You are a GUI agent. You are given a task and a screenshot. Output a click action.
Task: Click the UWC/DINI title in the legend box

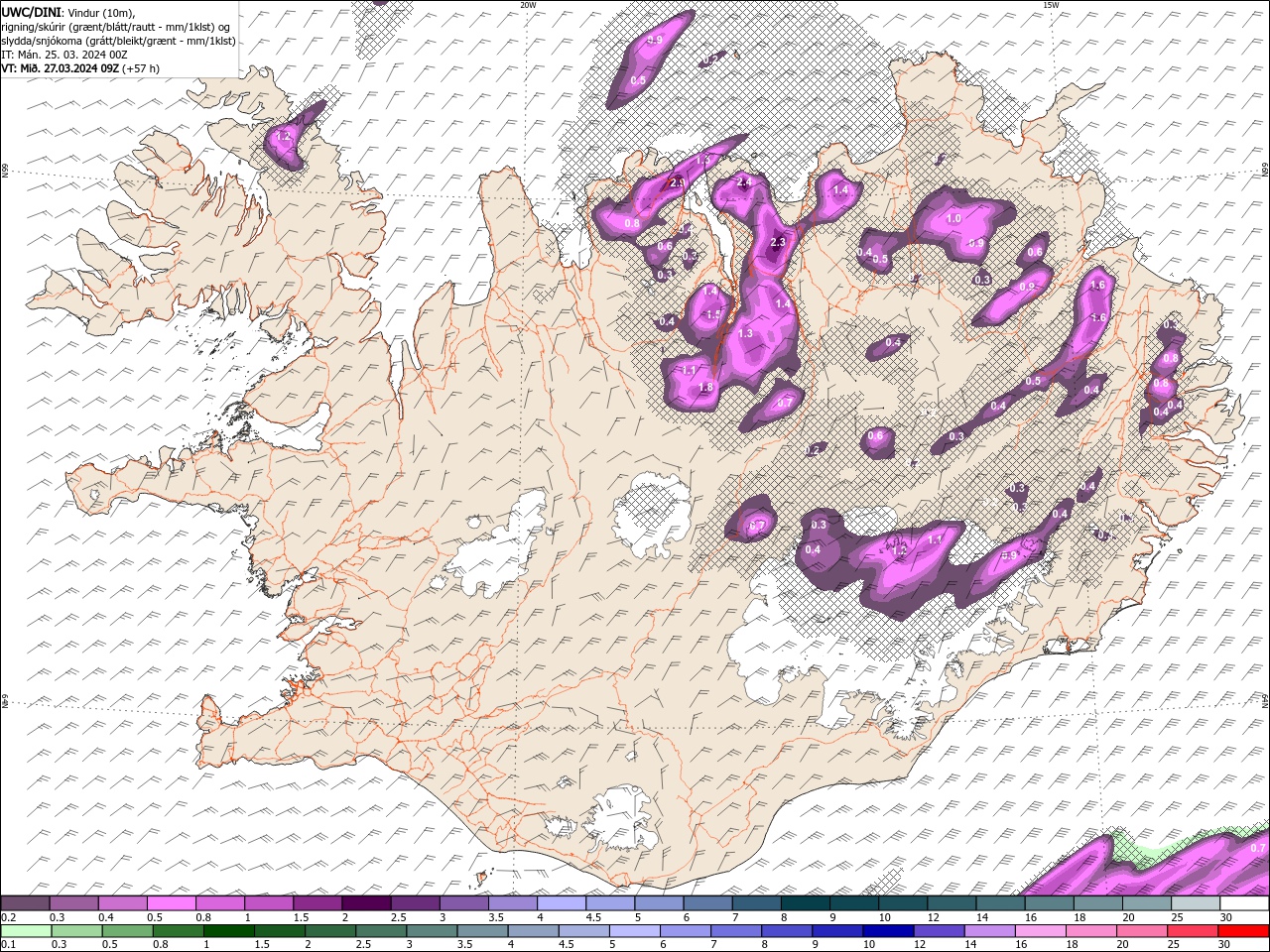(30, 12)
